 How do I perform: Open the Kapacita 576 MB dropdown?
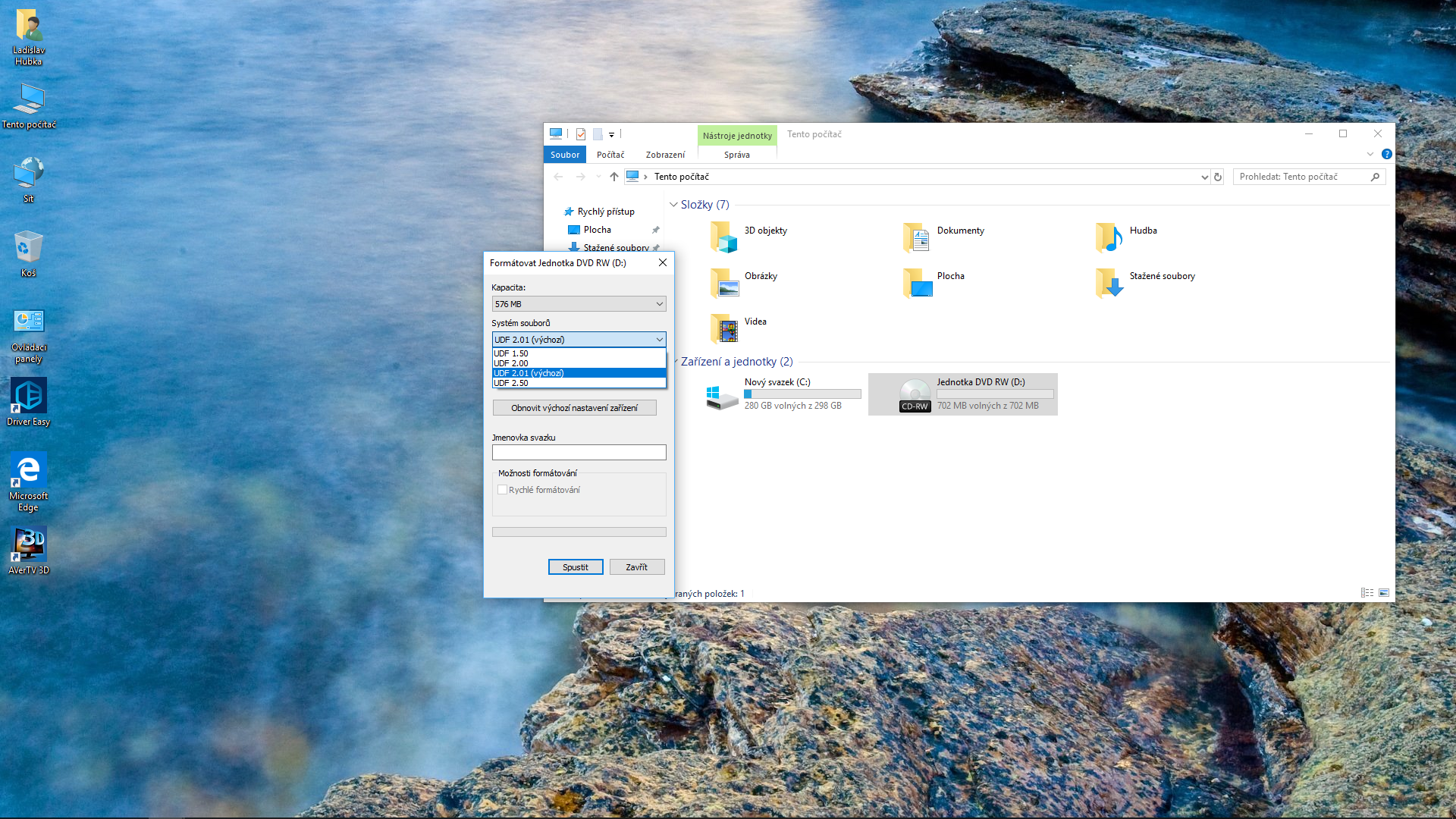point(579,304)
